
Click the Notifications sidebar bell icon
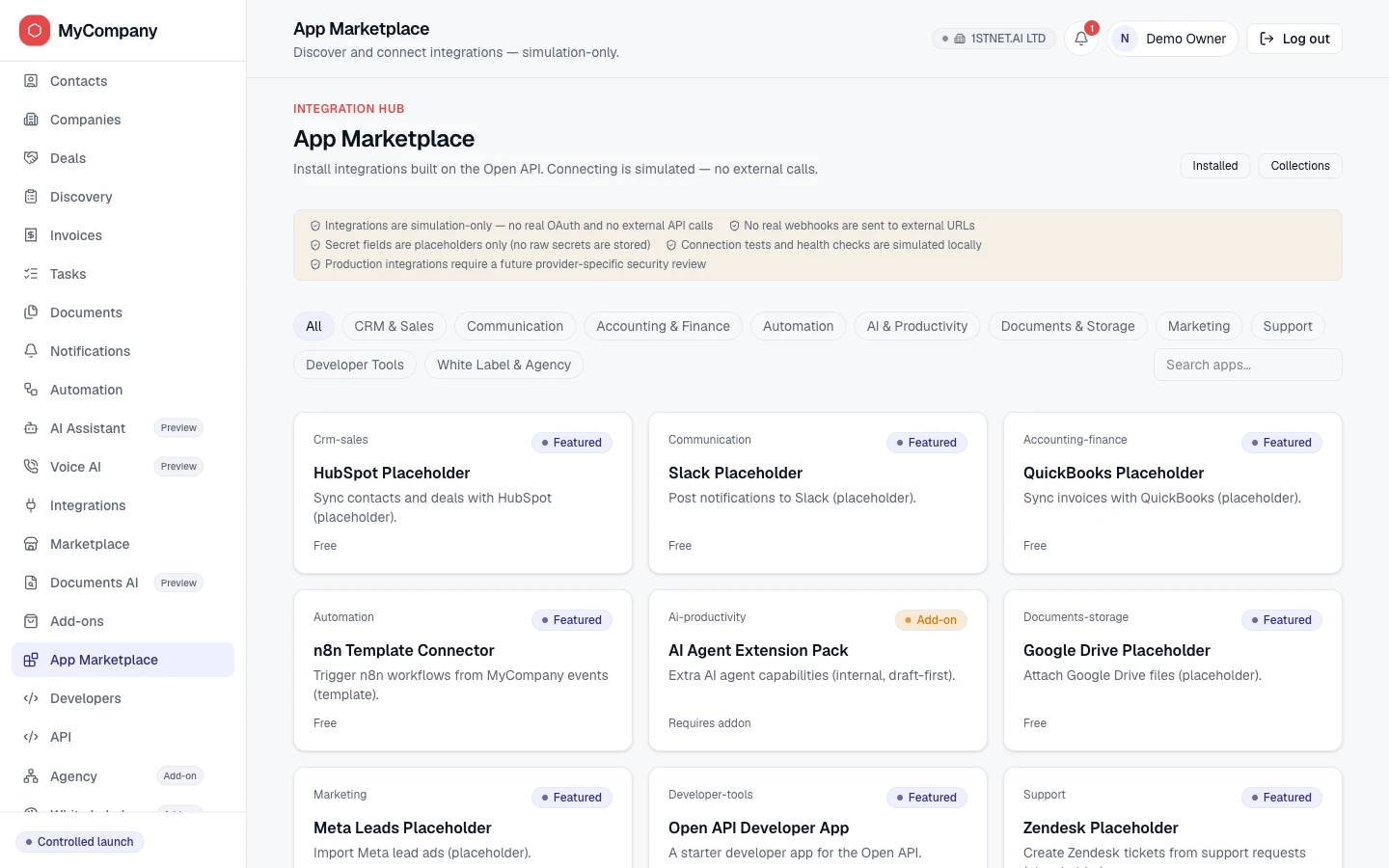pos(31,351)
